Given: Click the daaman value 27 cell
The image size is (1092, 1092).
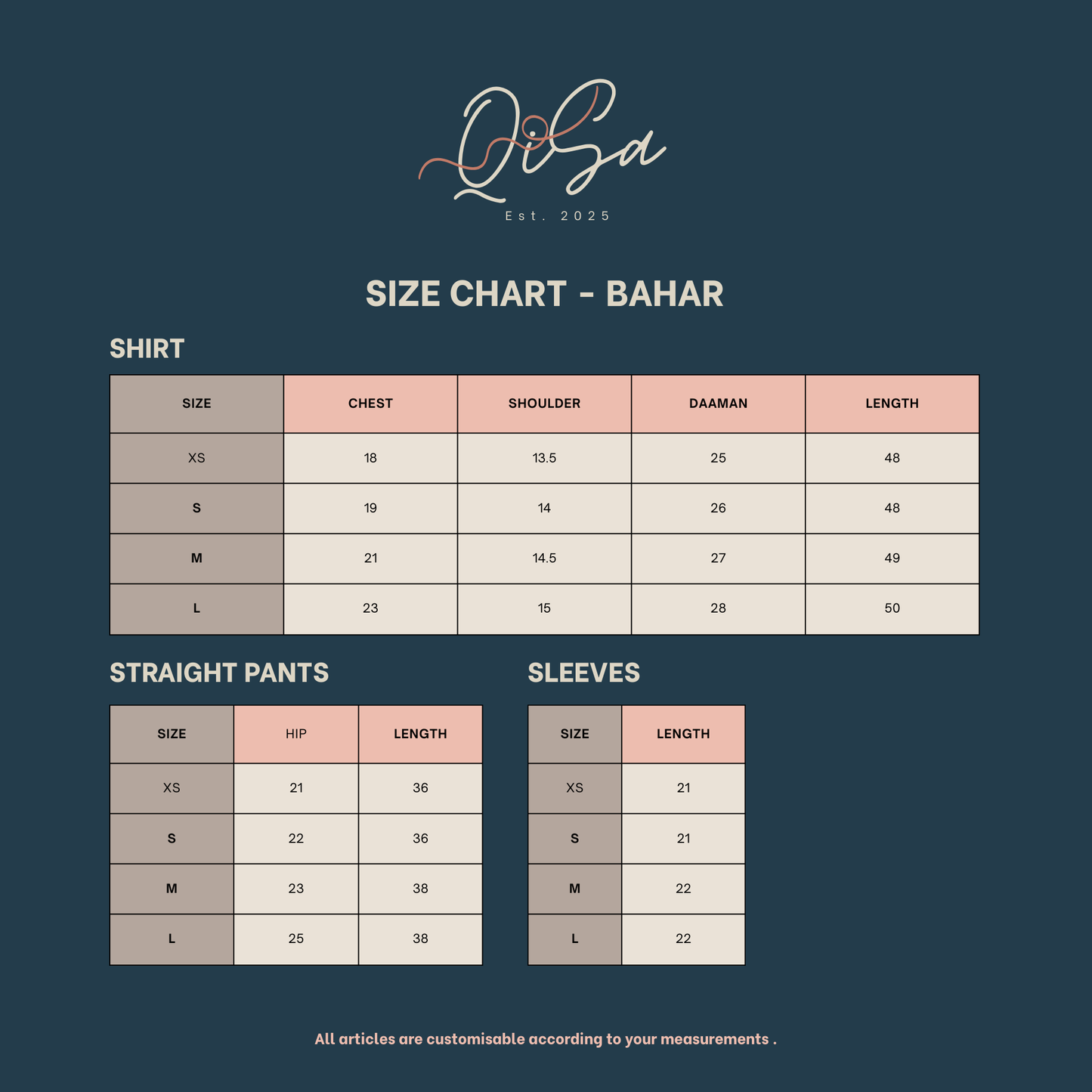Looking at the screenshot, I should click(x=718, y=558).
